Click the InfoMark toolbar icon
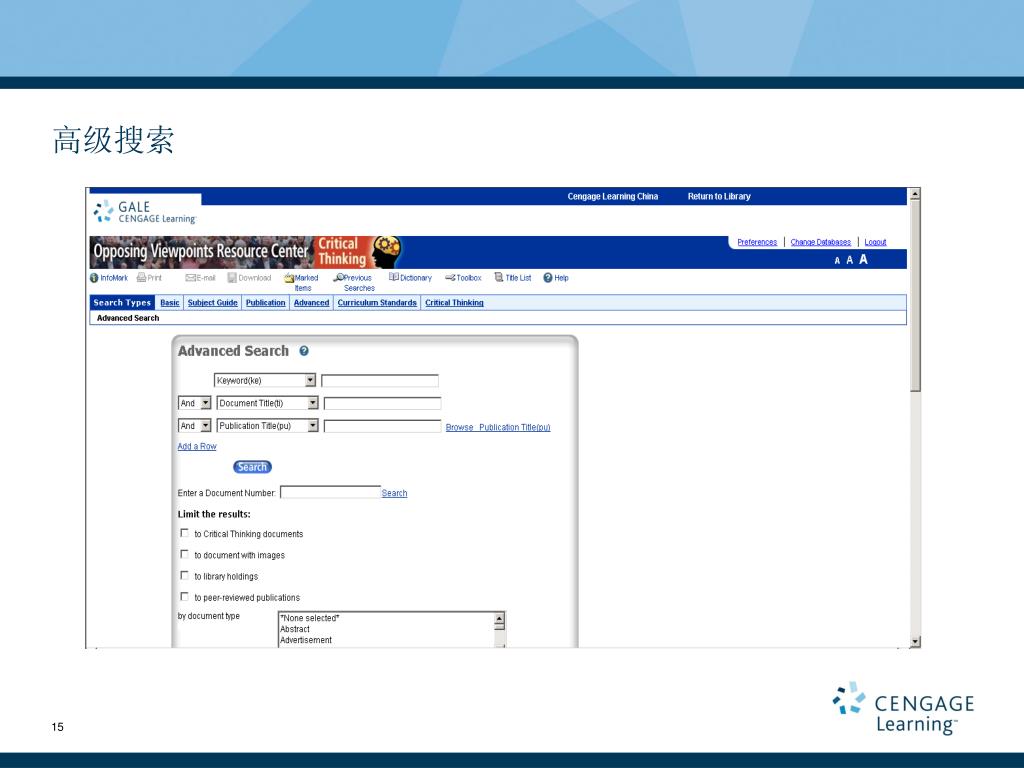 pyautogui.click(x=94, y=278)
